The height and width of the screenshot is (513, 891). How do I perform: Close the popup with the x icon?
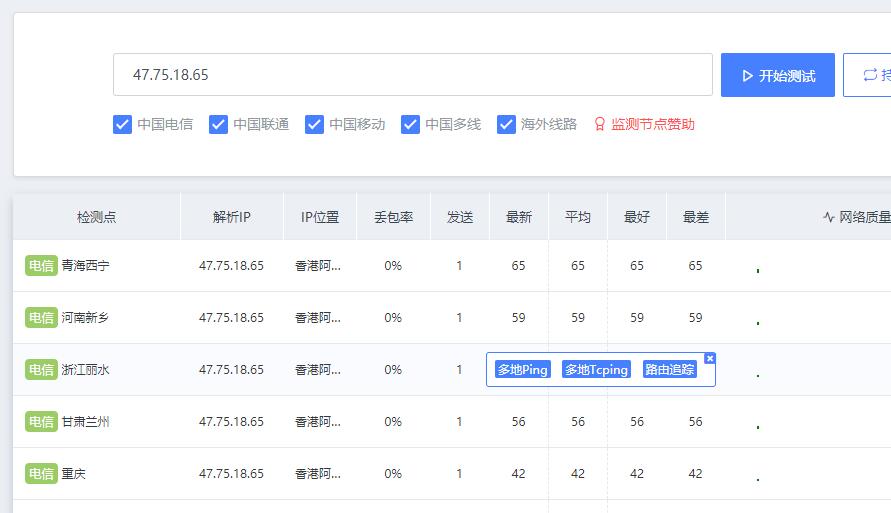point(710,358)
